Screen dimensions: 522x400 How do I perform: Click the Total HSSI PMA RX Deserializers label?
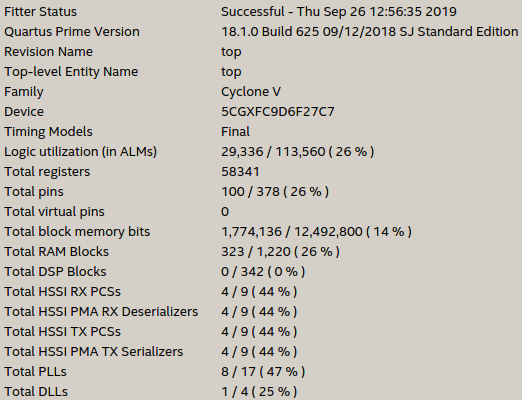(101, 312)
